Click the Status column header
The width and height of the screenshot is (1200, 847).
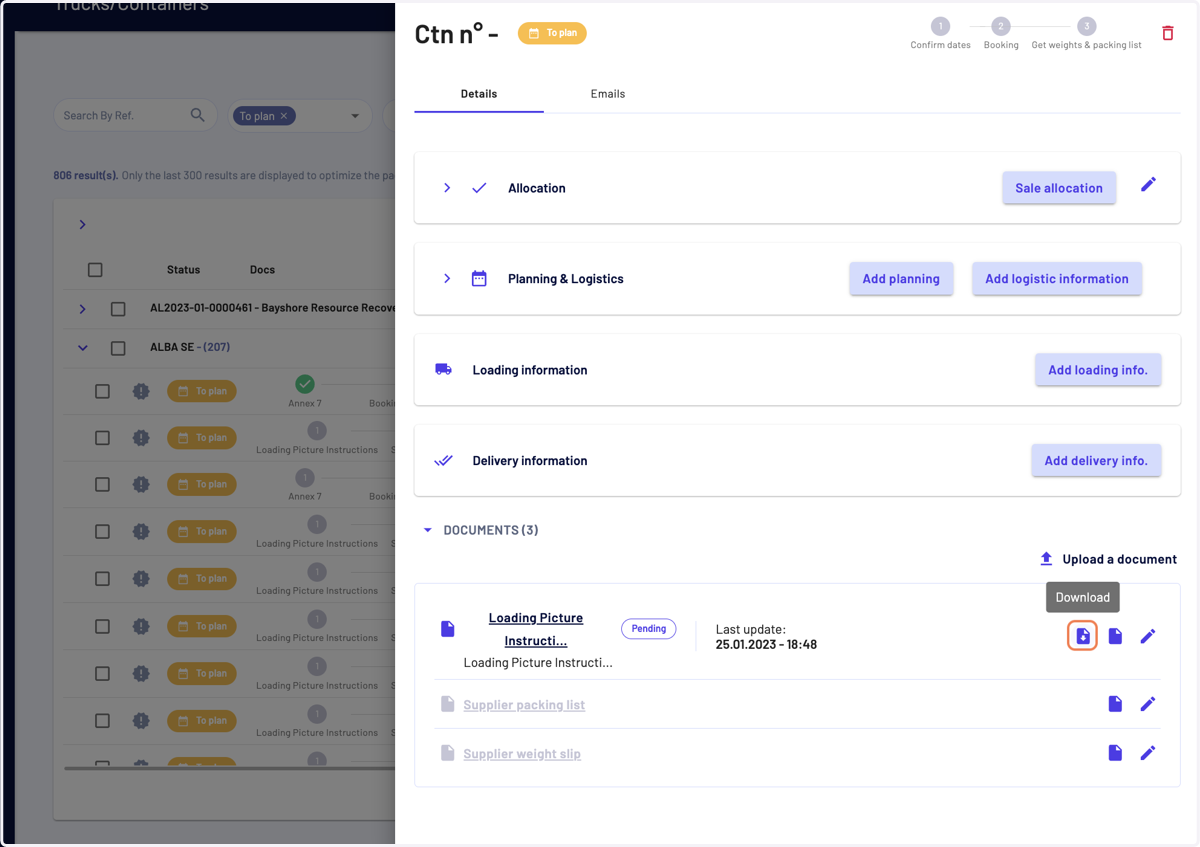coord(183,270)
